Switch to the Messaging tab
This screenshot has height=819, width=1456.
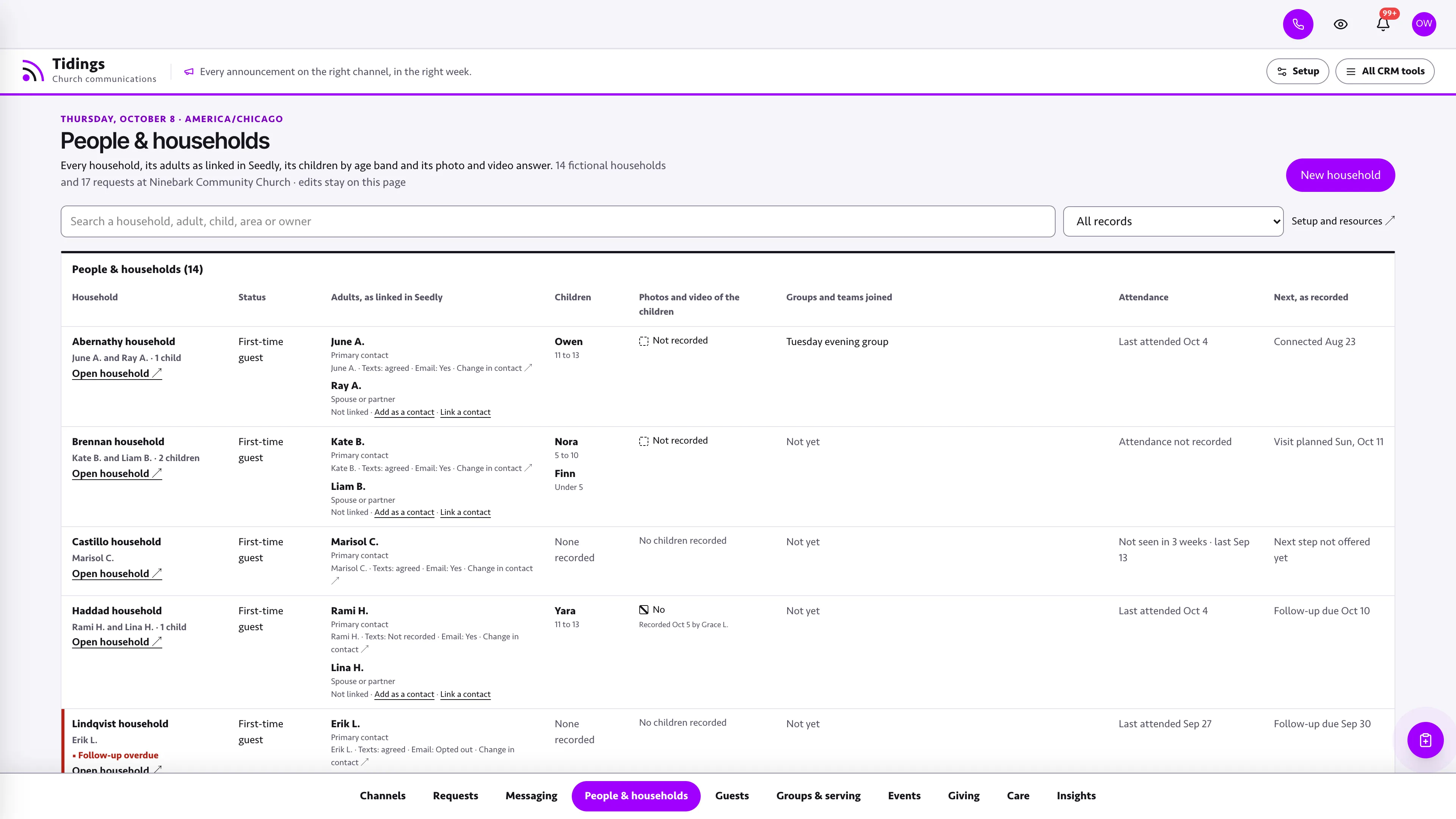click(531, 796)
